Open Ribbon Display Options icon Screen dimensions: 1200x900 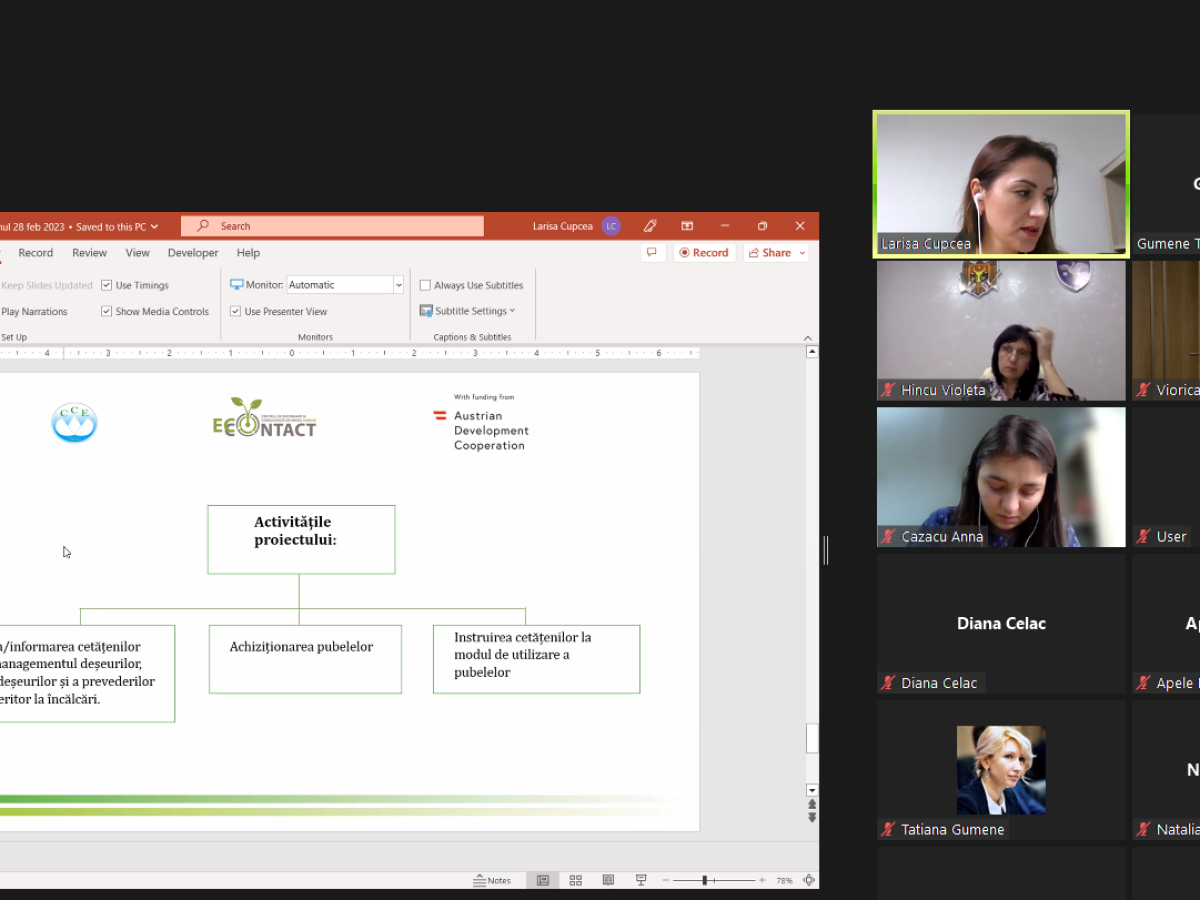(x=687, y=226)
